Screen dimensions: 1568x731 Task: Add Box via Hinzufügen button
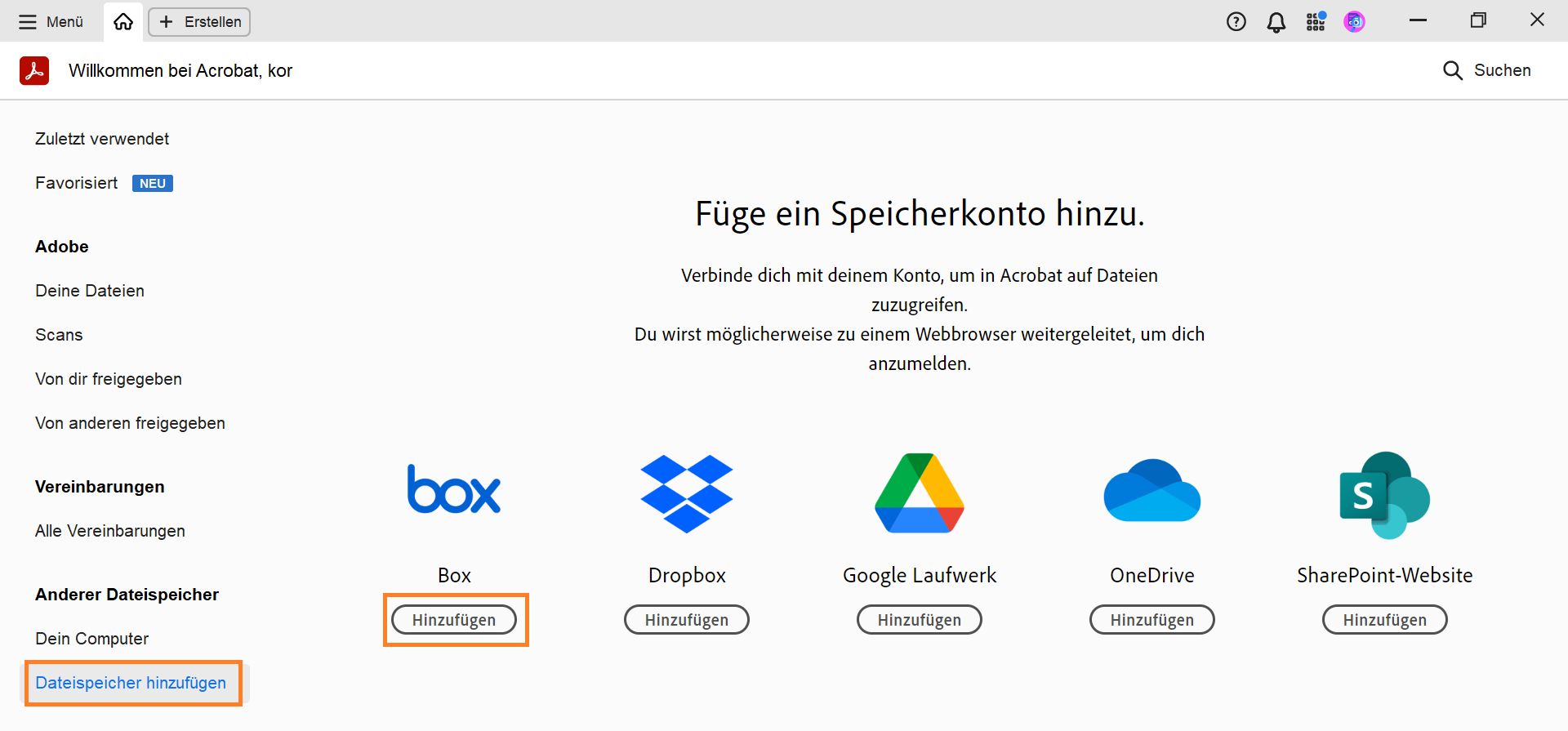[x=454, y=620]
